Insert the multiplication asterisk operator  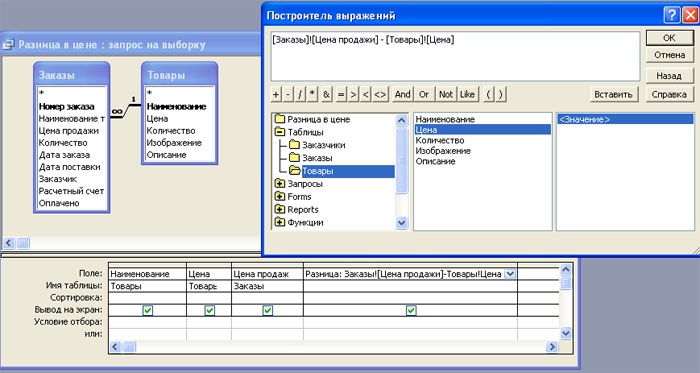pyautogui.click(x=312, y=94)
